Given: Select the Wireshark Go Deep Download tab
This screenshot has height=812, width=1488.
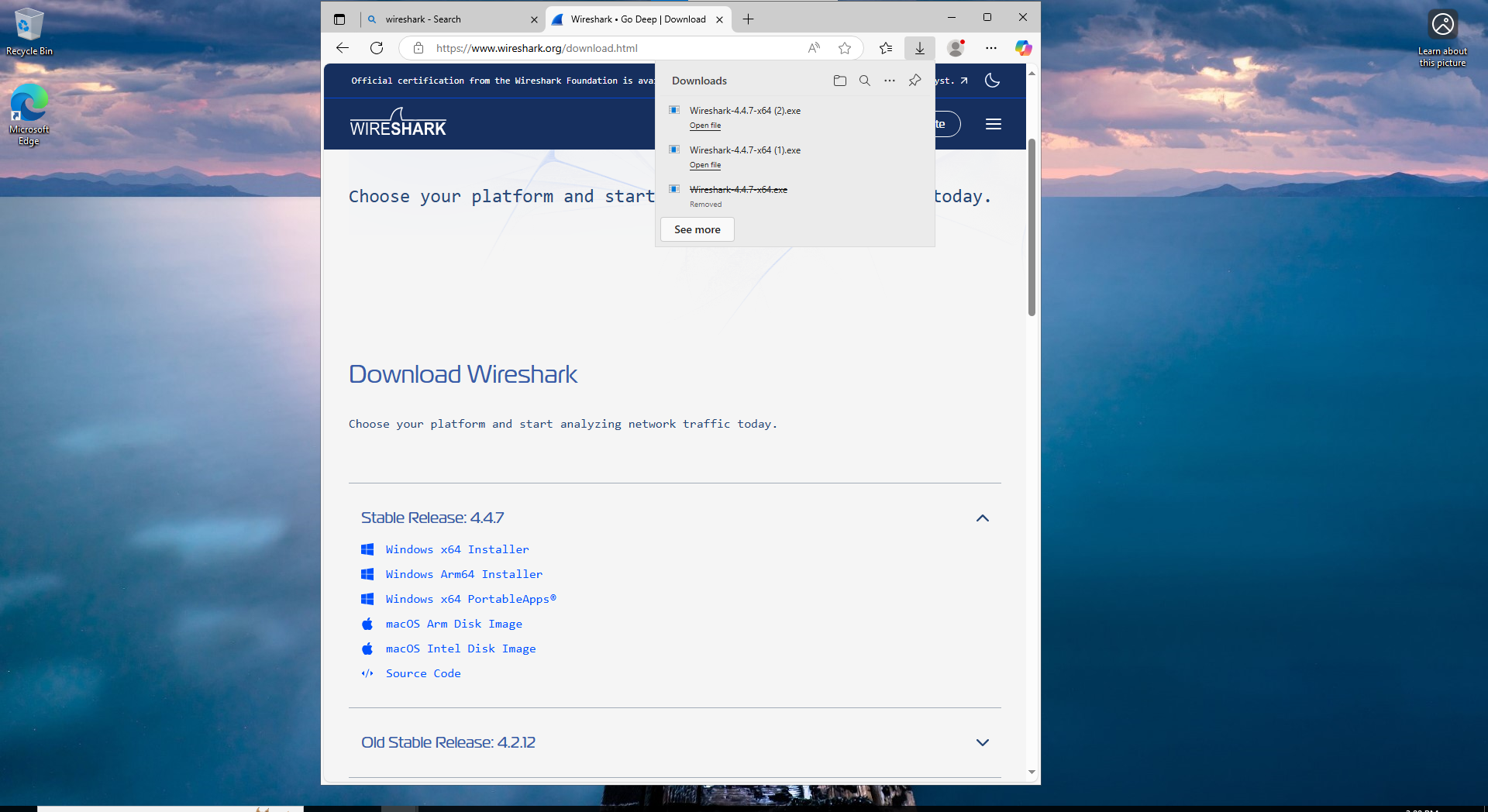Looking at the screenshot, I should point(638,19).
